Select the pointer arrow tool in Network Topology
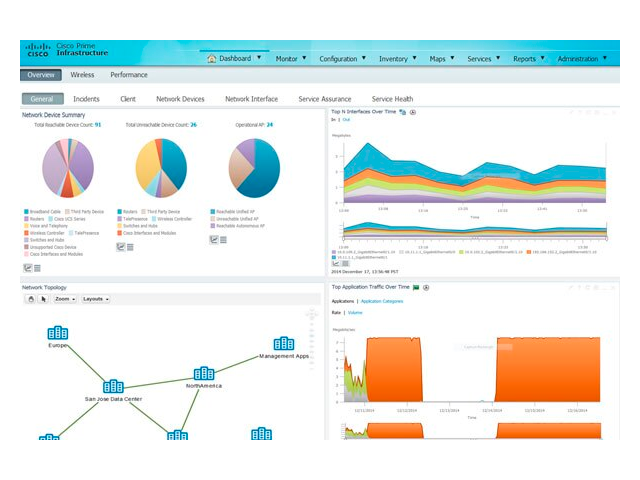The height and width of the screenshot is (480, 640). [44, 299]
